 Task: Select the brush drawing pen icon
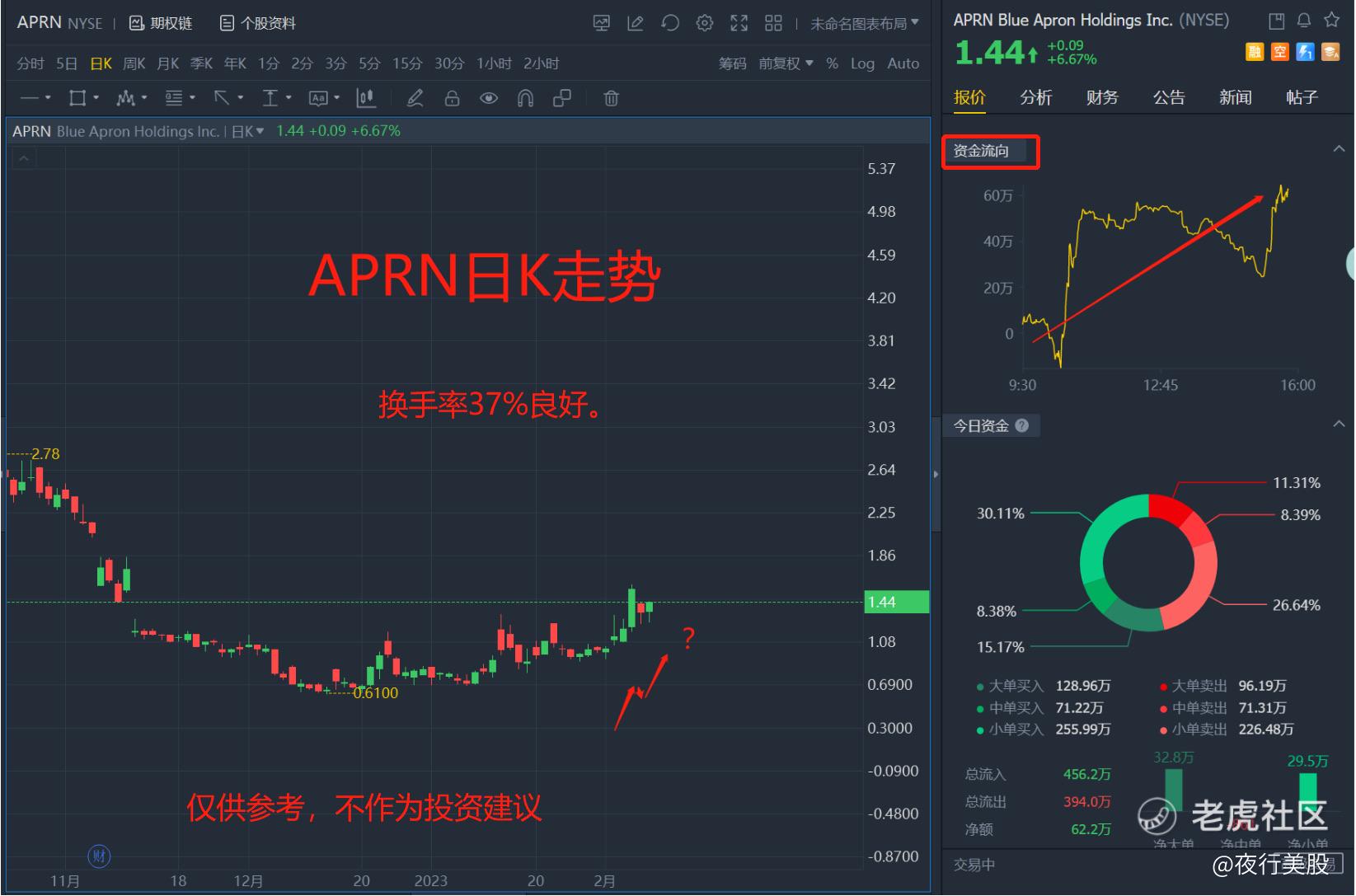[x=415, y=98]
